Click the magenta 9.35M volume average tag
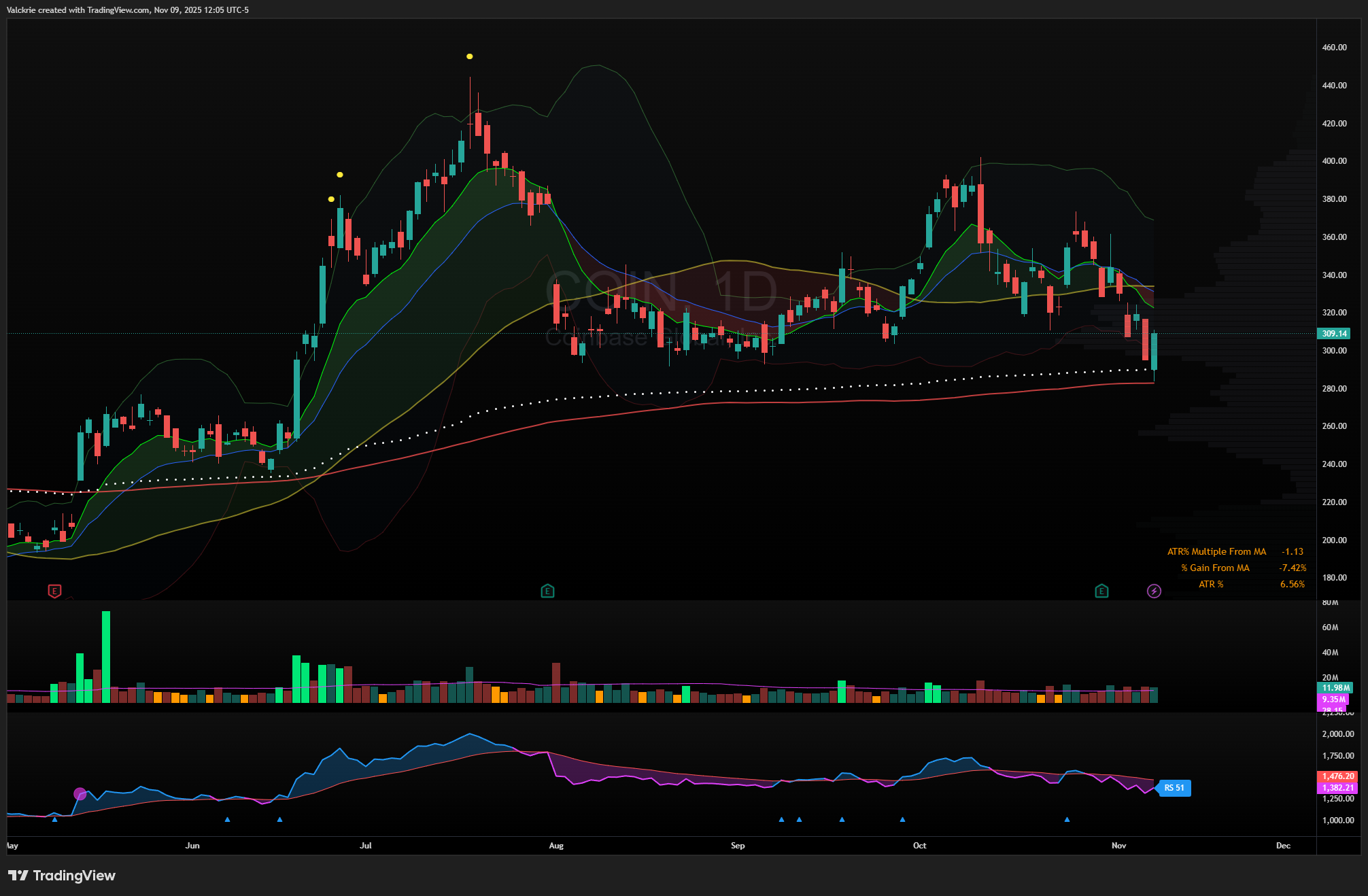Viewport: 1368px width, 896px height. click(x=1333, y=700)
